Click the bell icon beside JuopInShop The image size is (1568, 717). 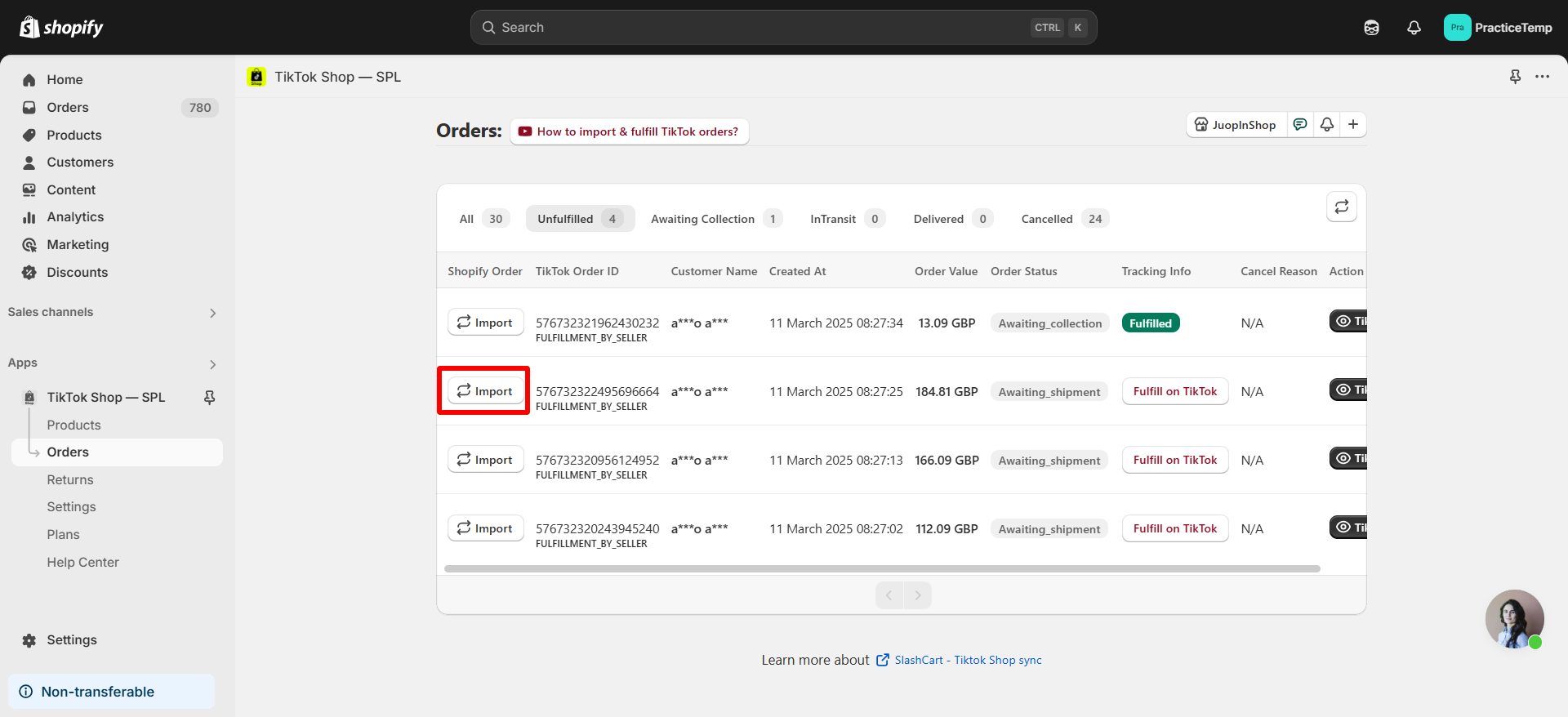(x=1327, y=125)
